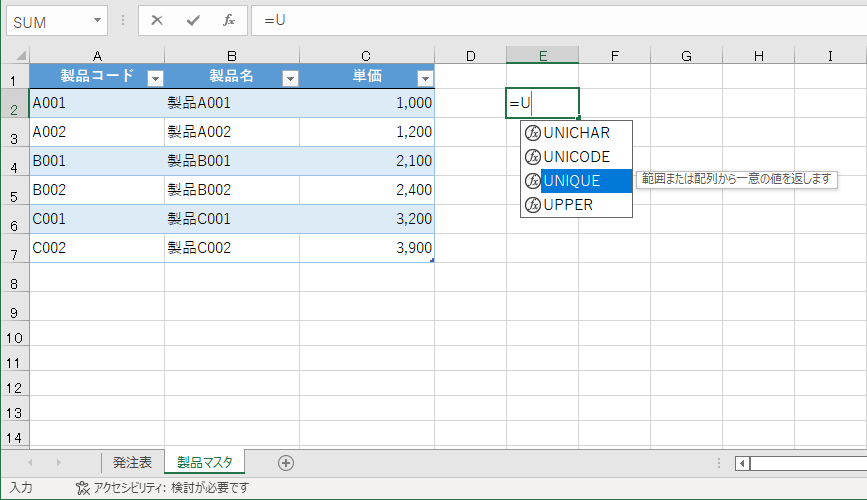Screen dimensions: 867x500
Task: Select column D header
Action: pos(471,55)
